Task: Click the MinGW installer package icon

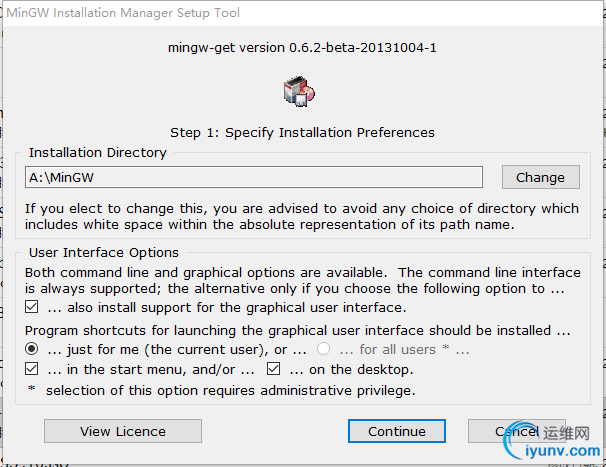Action: click(x=299, y=92)
